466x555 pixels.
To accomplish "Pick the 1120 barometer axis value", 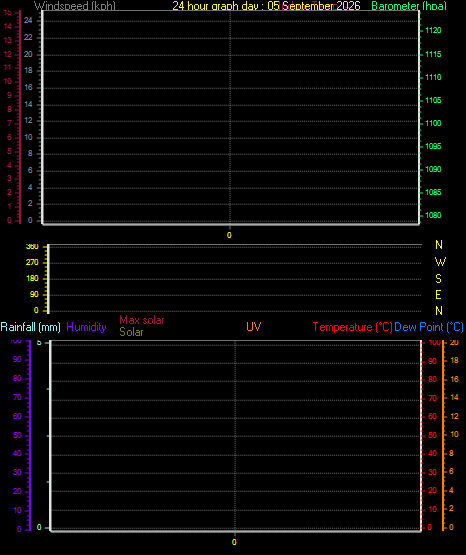I will click(433, 30).
